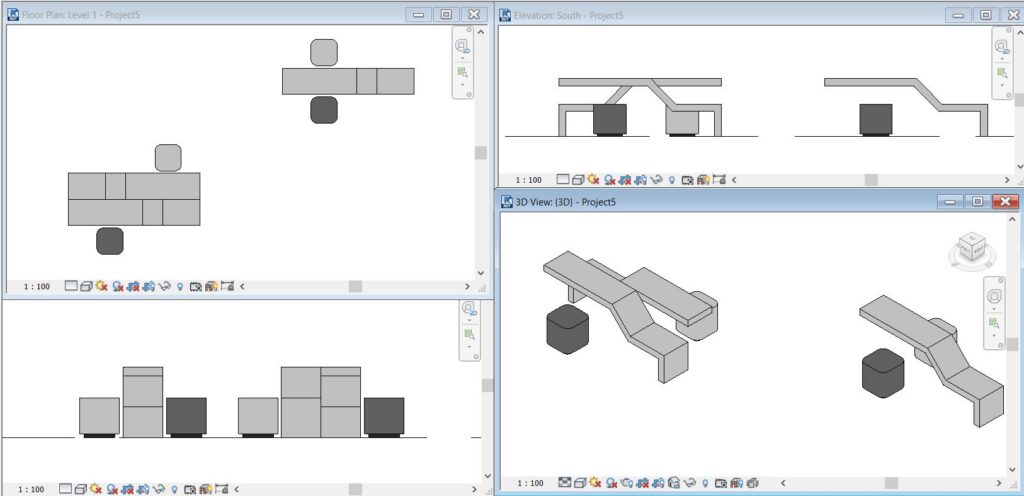This screenshot has width=1024, height=496.
Task: Toggle Crop View in Floor Plan view bar
Action: (x=133, y=287)
